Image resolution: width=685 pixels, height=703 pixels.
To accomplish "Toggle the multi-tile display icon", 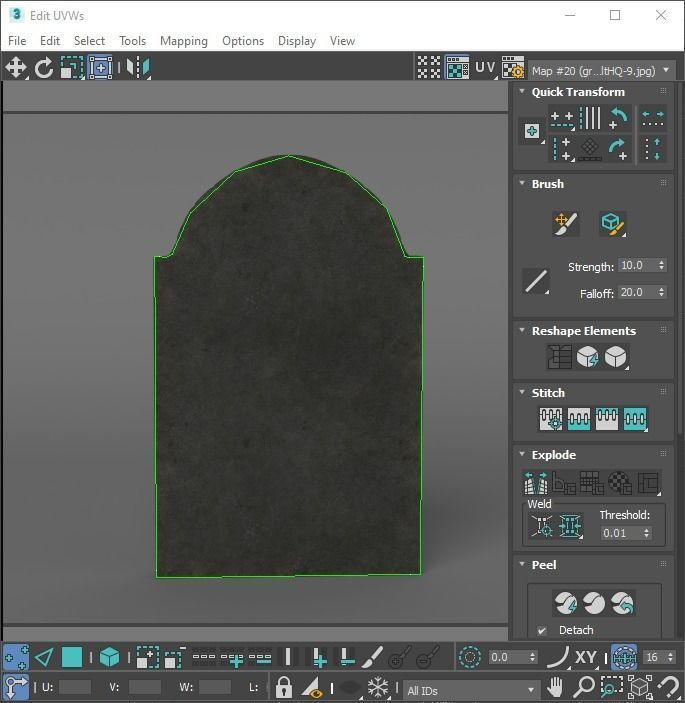I will tap(429, 67).
